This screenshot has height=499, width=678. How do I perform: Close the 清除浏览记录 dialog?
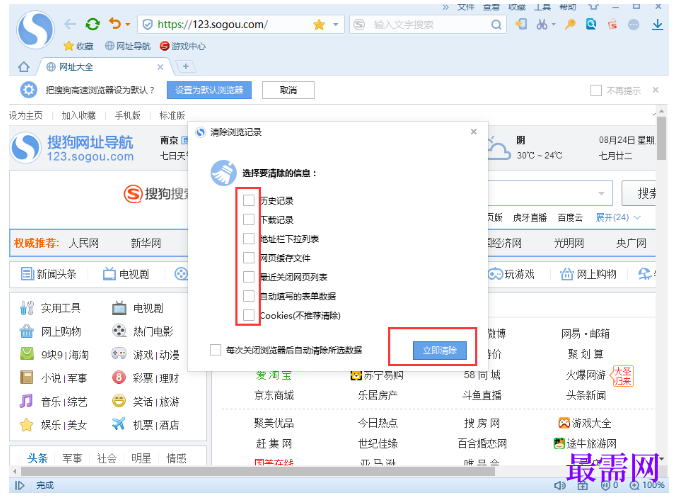474,131
